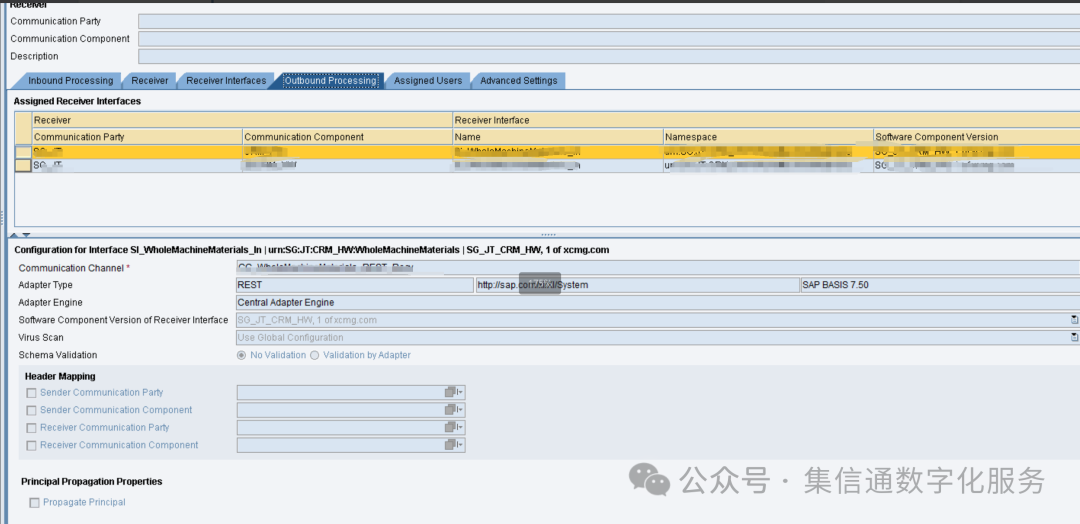The width and height of the screenshot is (1080, 524).
Task: Click the Receiver group header in table
Action: pyautogui.click(x=242, y=120)
